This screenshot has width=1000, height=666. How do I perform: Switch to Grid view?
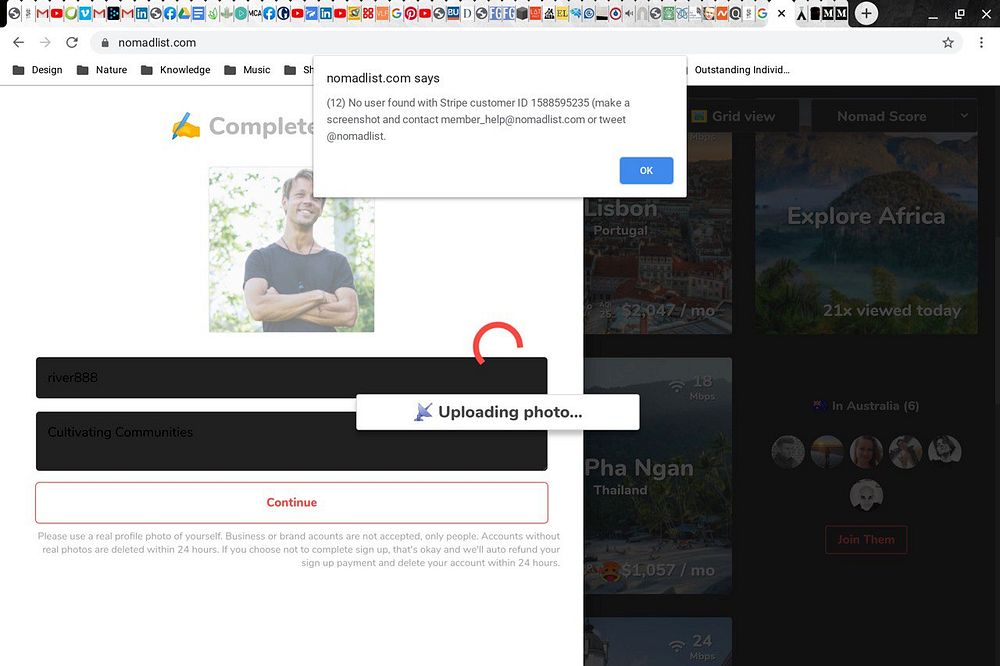click(733, 116)
